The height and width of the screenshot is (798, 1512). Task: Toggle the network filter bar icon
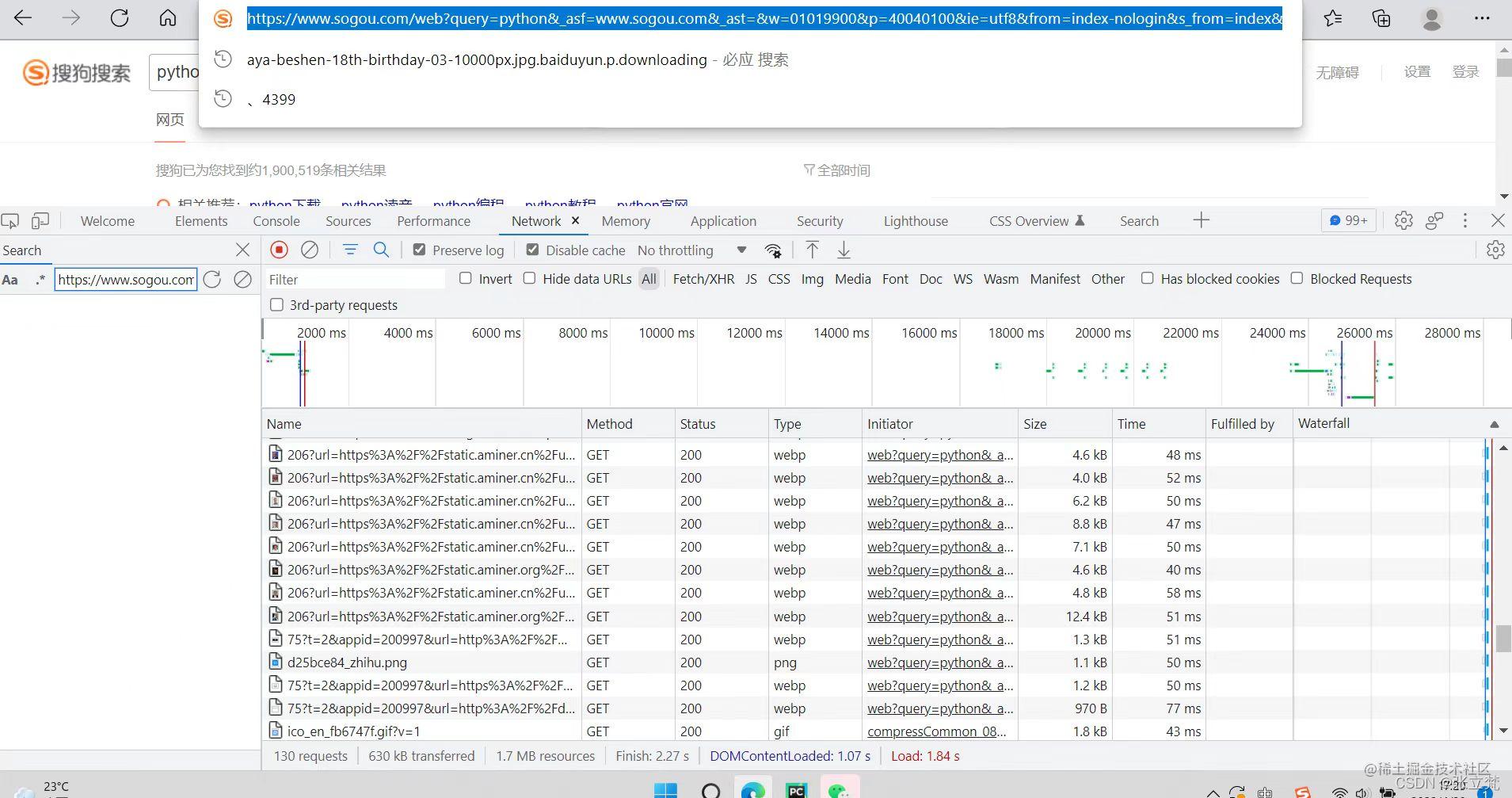(x=349, y=250)
